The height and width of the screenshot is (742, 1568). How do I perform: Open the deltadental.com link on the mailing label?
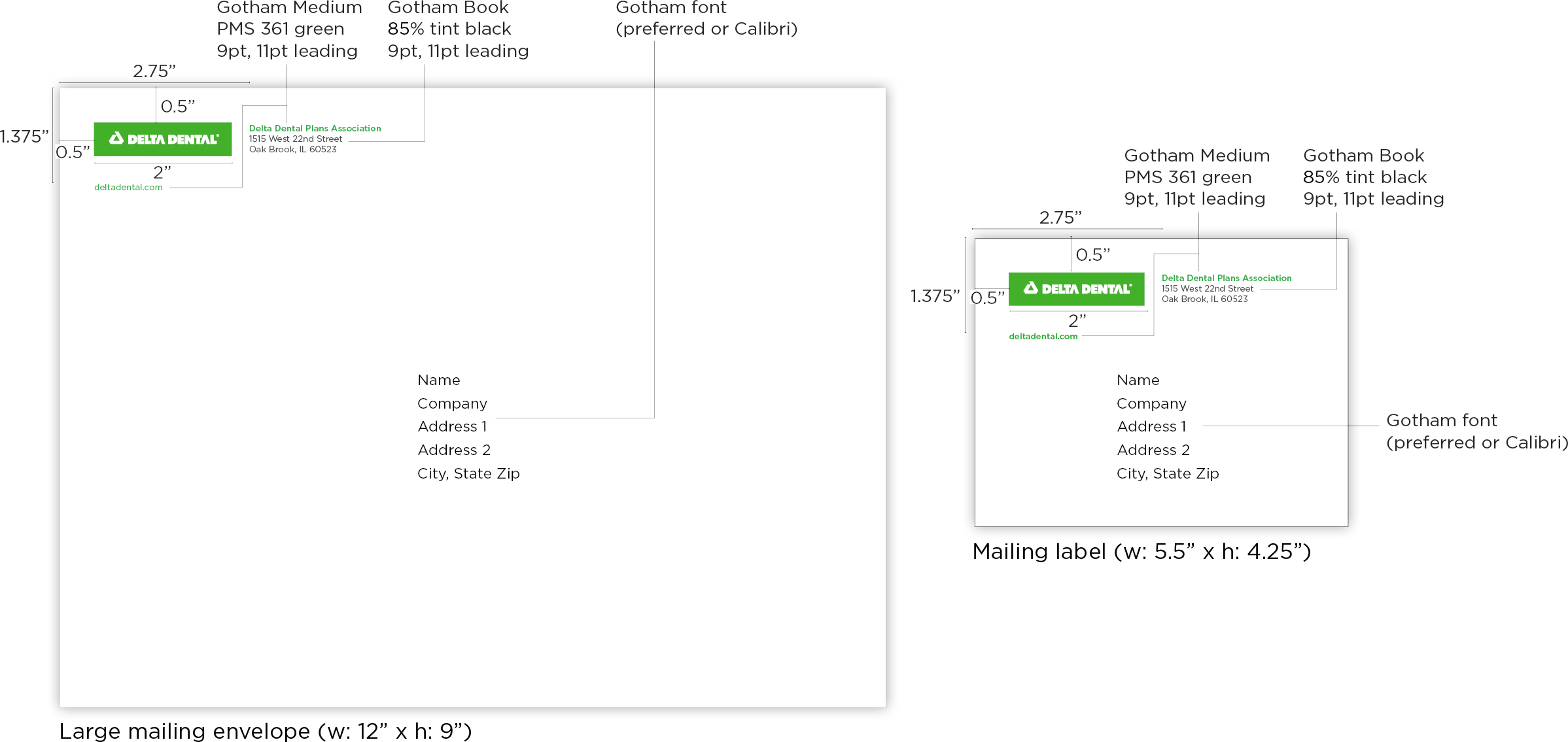(x=1043, y=337)
